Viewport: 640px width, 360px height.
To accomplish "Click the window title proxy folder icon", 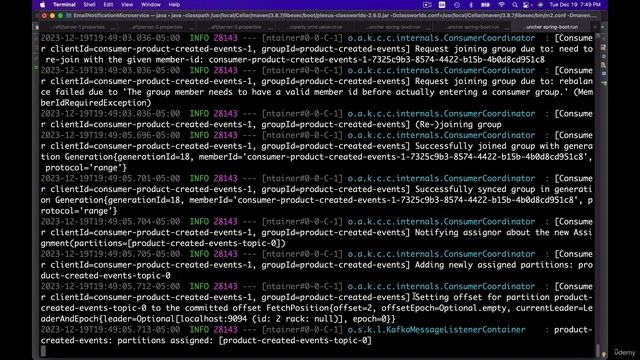I will tap(69, 16).
